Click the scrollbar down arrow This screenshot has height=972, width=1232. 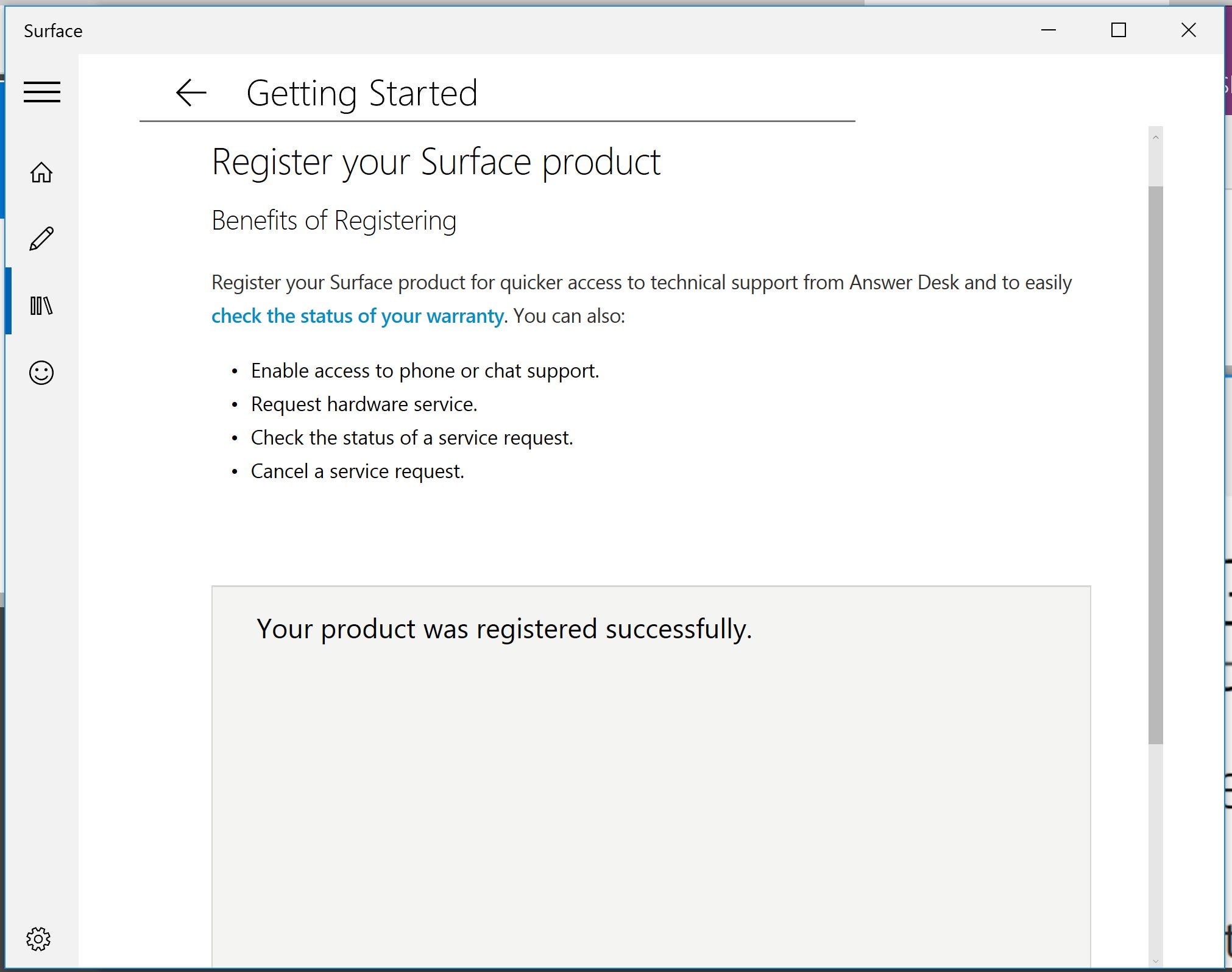(x=1155, y=962)
